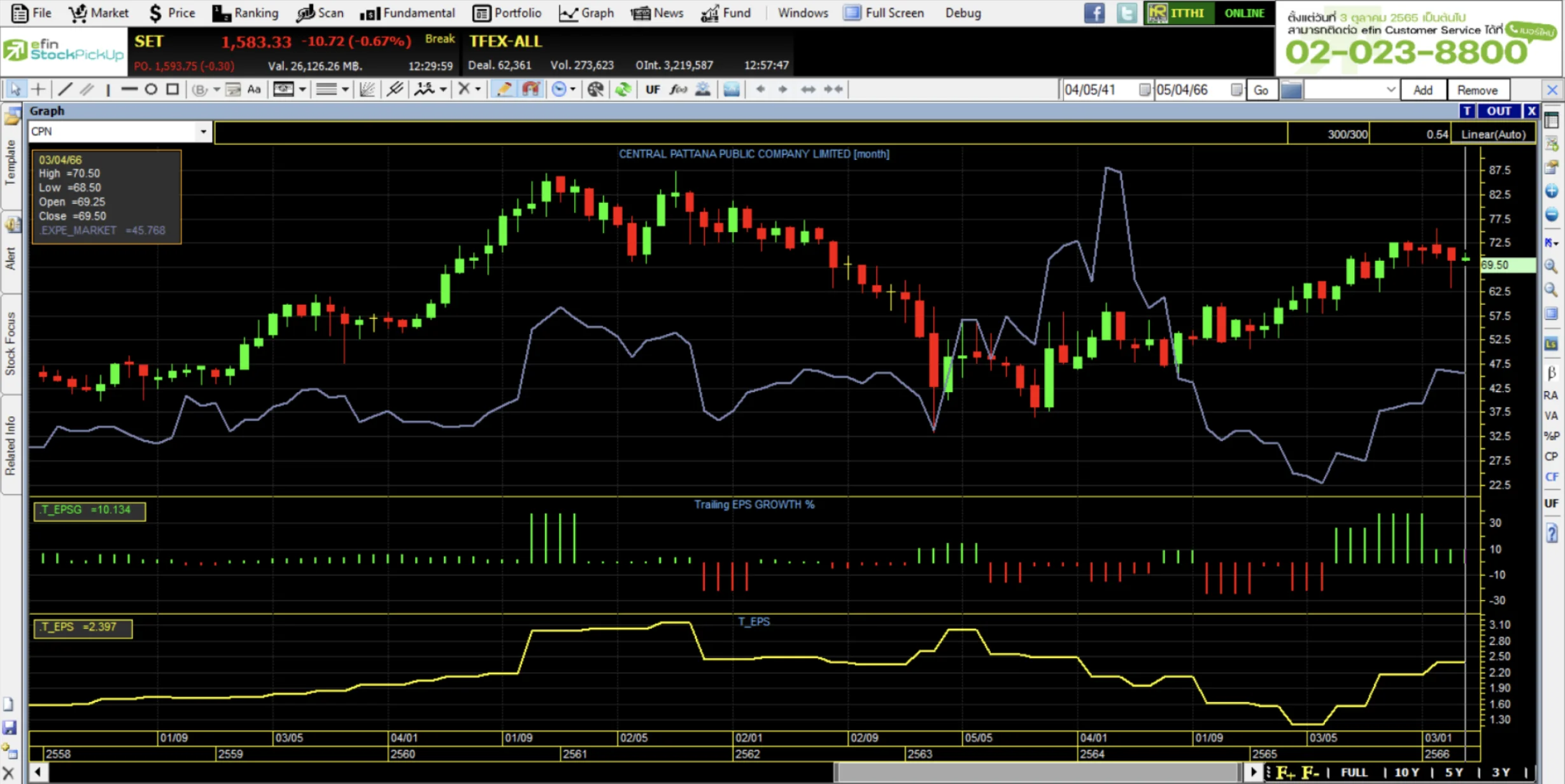
Task: Open the CPN symbol dropdown
Action: click(x=203, y=132)
